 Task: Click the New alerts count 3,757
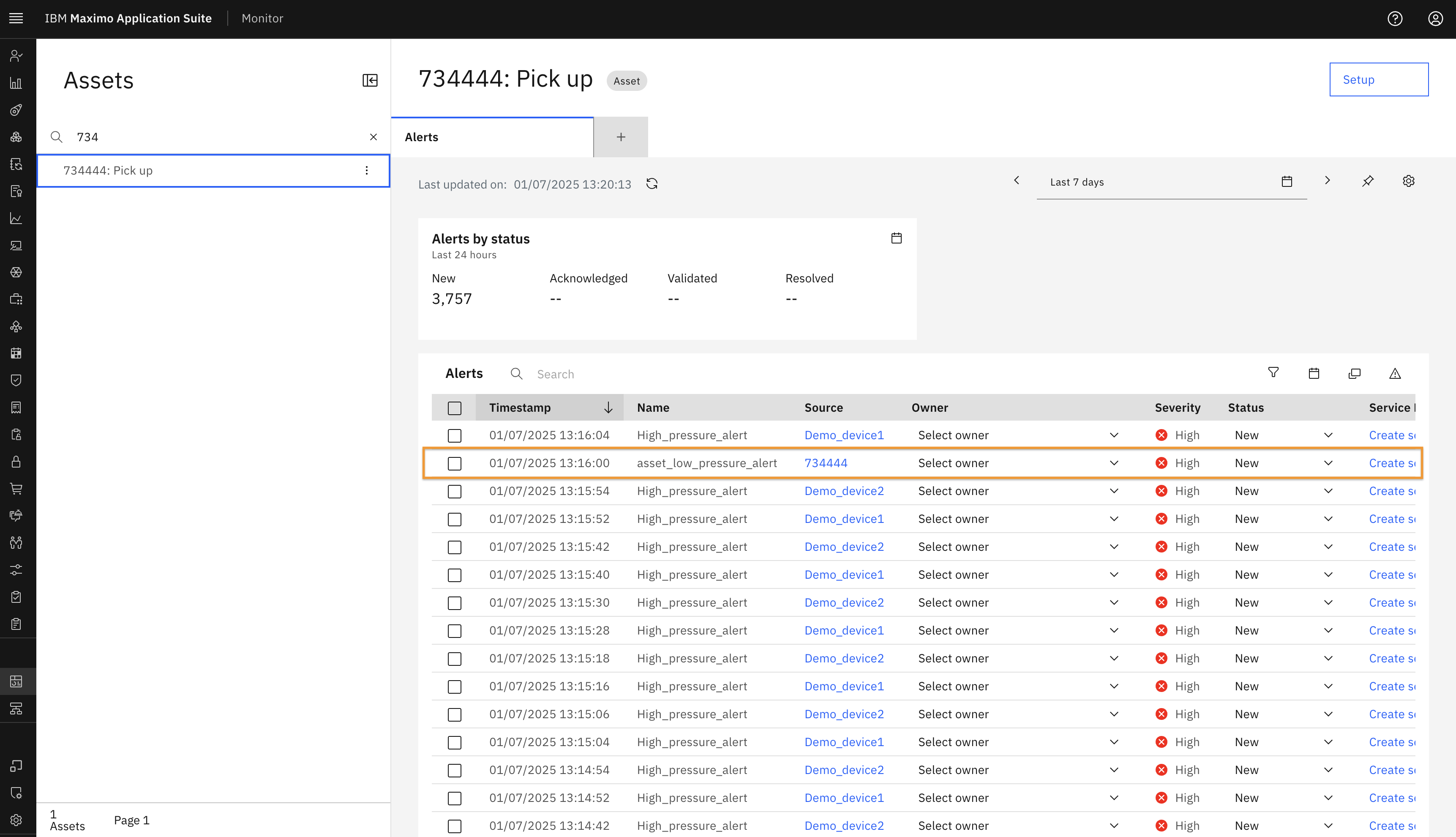pos(452,299)
